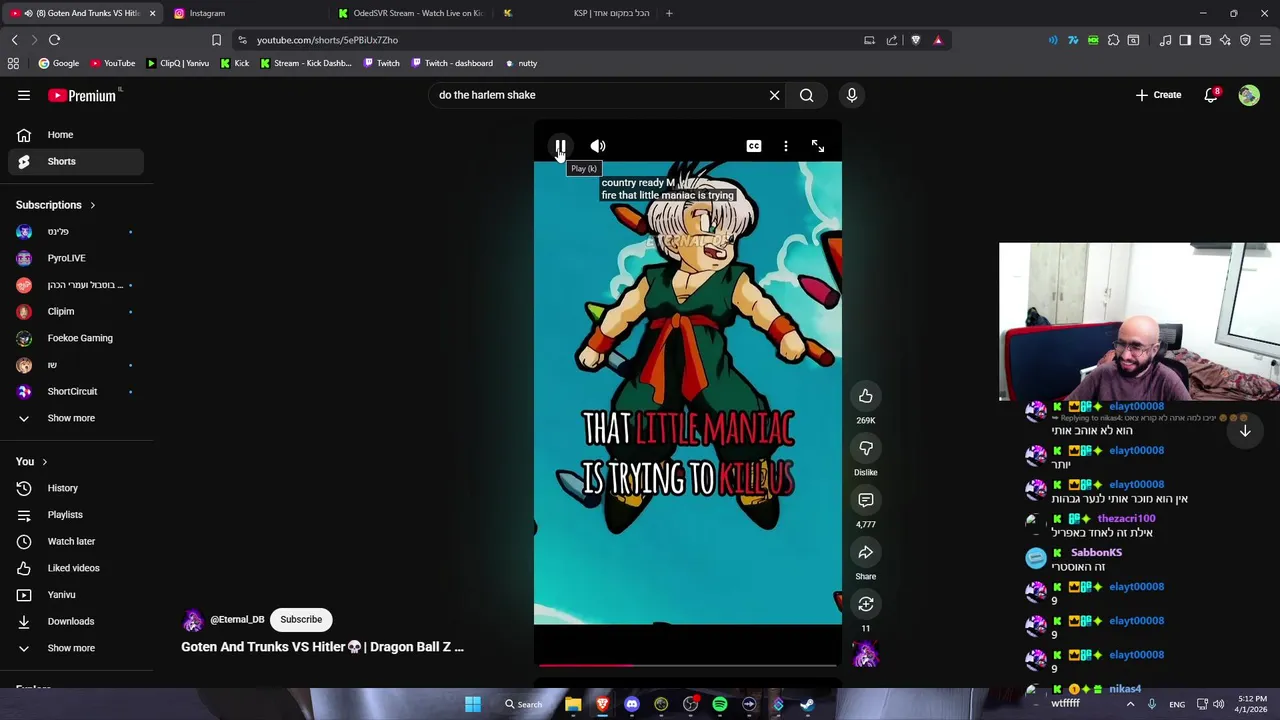Toggle closed captions on the Short

coord(754,146)
